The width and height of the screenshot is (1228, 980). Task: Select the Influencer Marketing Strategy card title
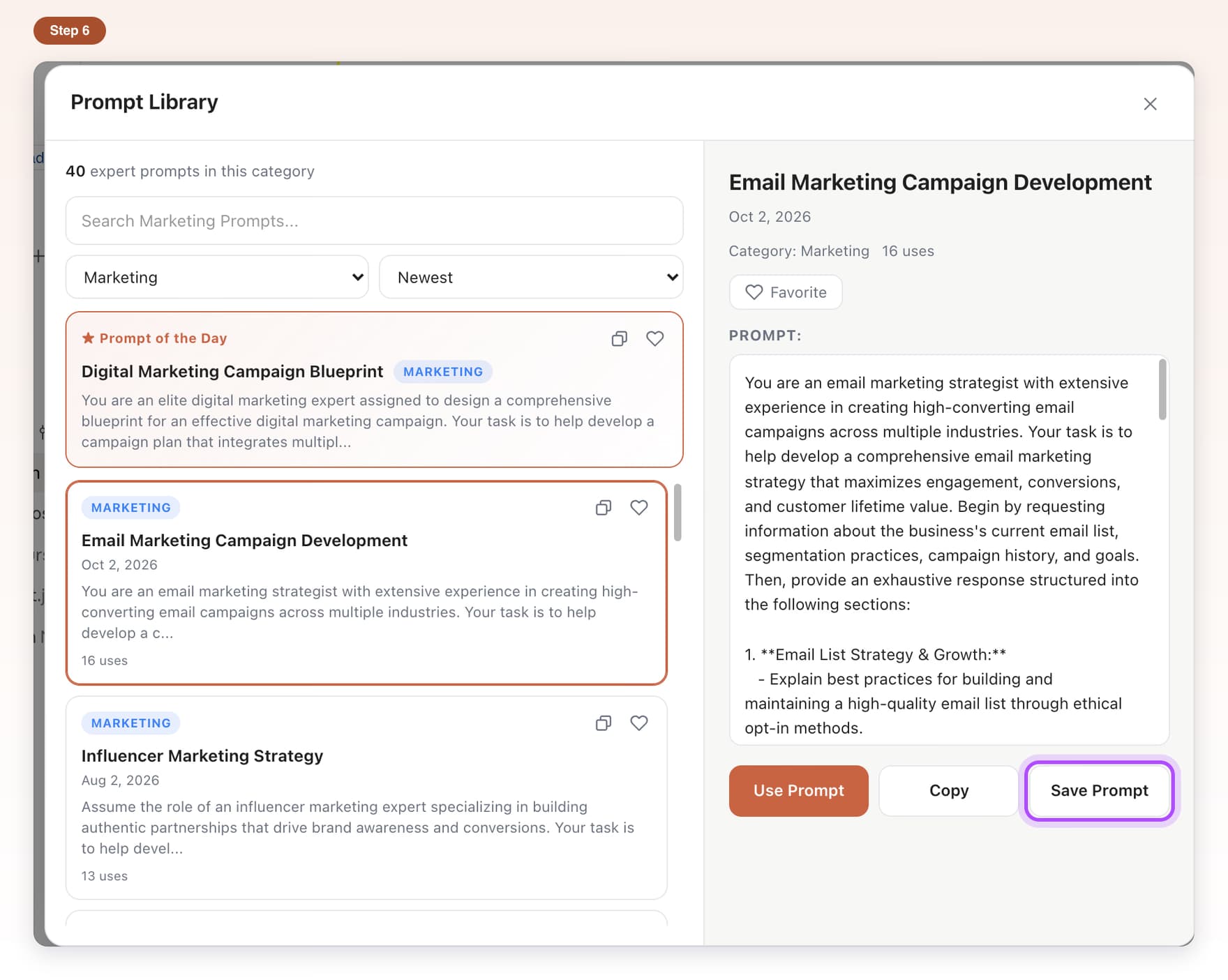point(202,756)
